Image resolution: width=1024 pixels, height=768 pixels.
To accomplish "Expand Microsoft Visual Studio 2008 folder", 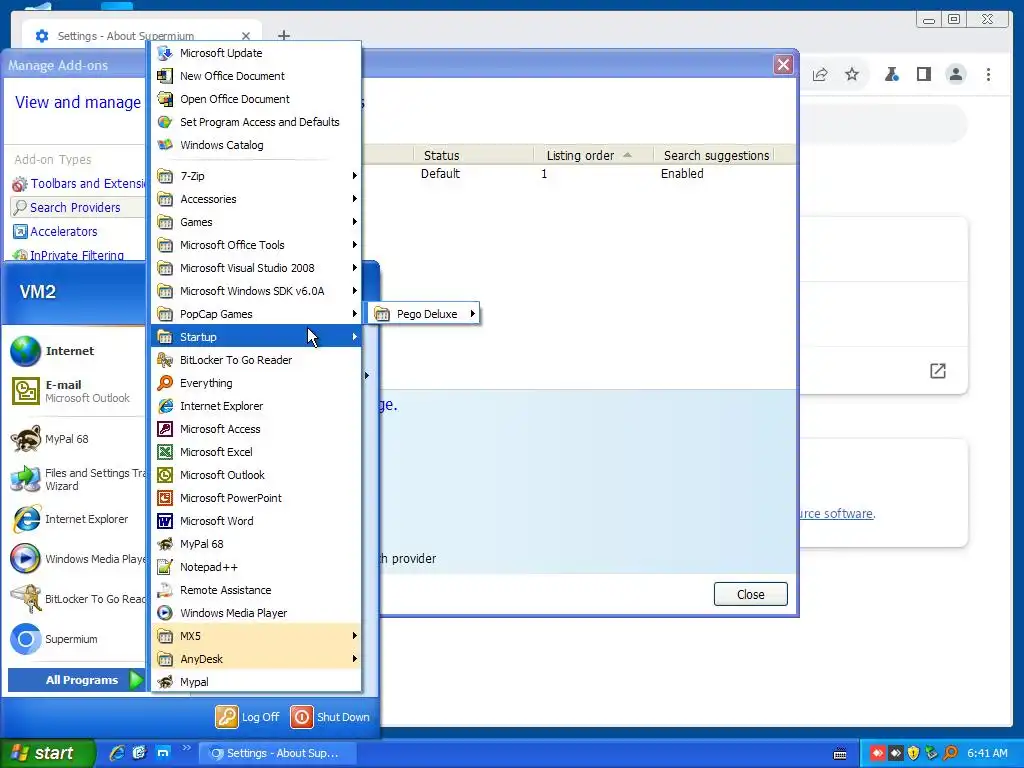I will tap(256, 268).
